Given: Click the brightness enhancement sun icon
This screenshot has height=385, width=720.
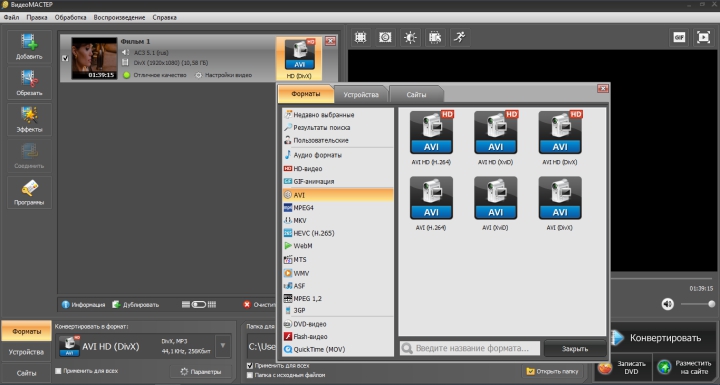Looking at the screenshot, I should 410,37.
